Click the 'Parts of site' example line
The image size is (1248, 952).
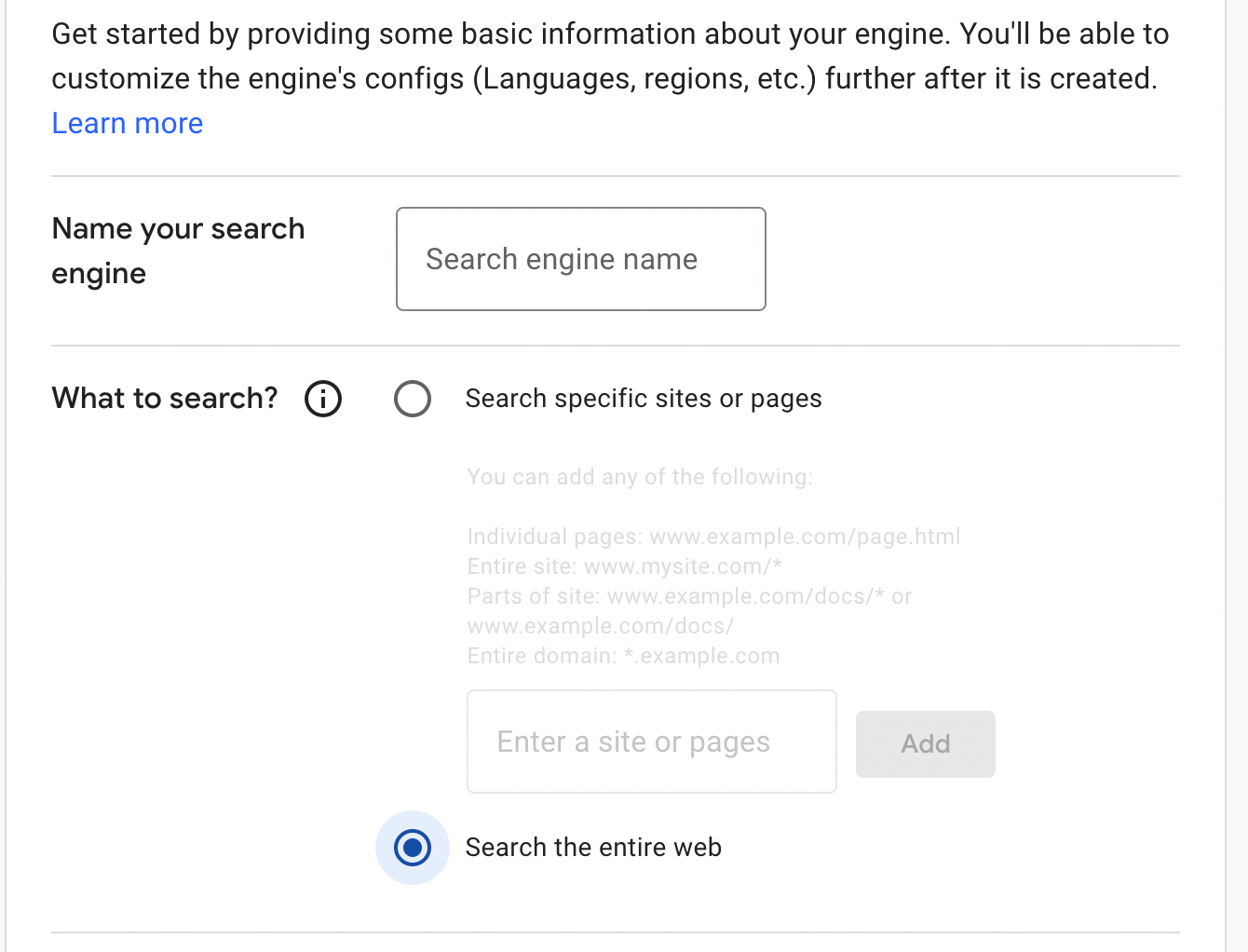tap(689, 596)
